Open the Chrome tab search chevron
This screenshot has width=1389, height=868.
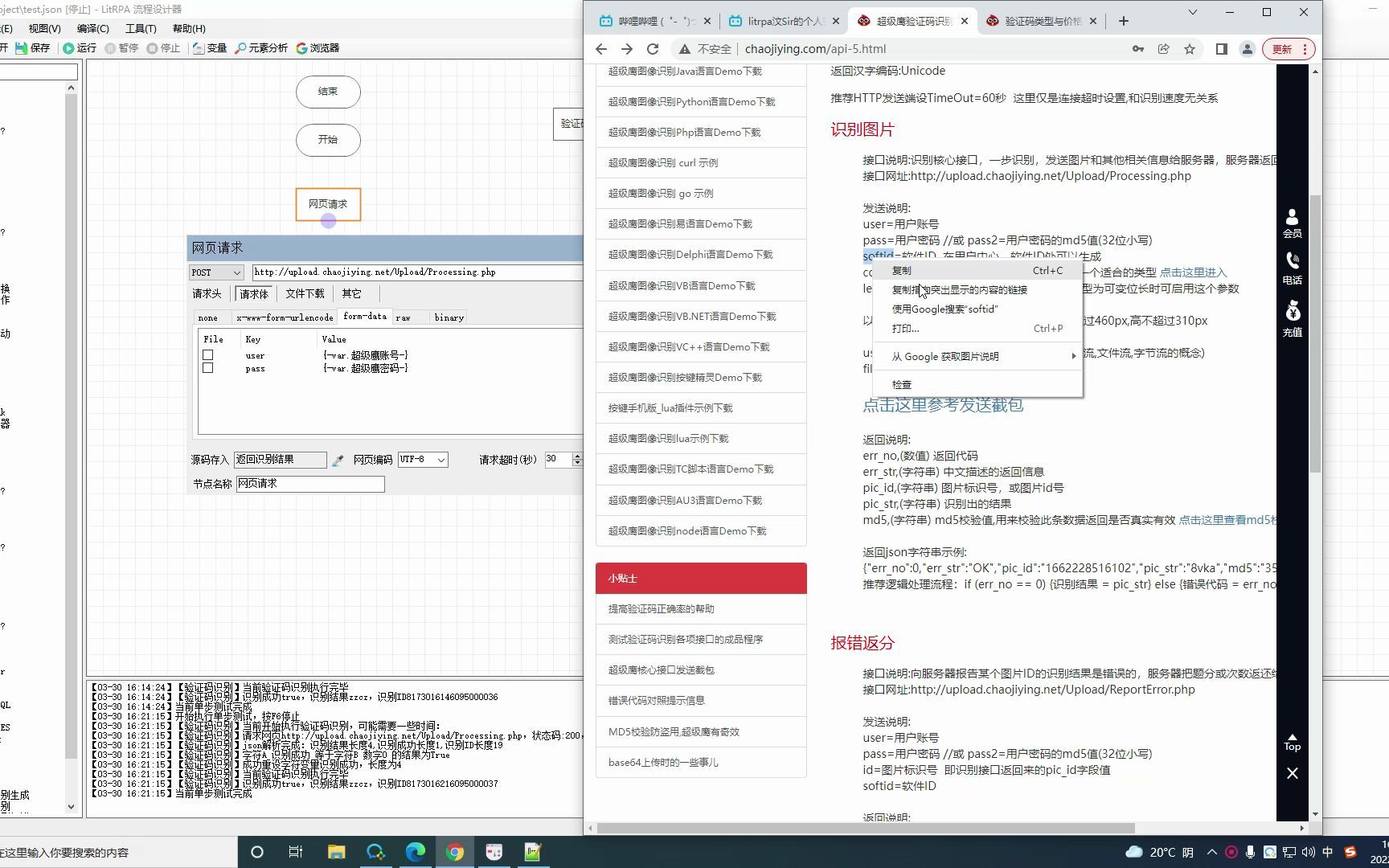(x=1192, y=13)
